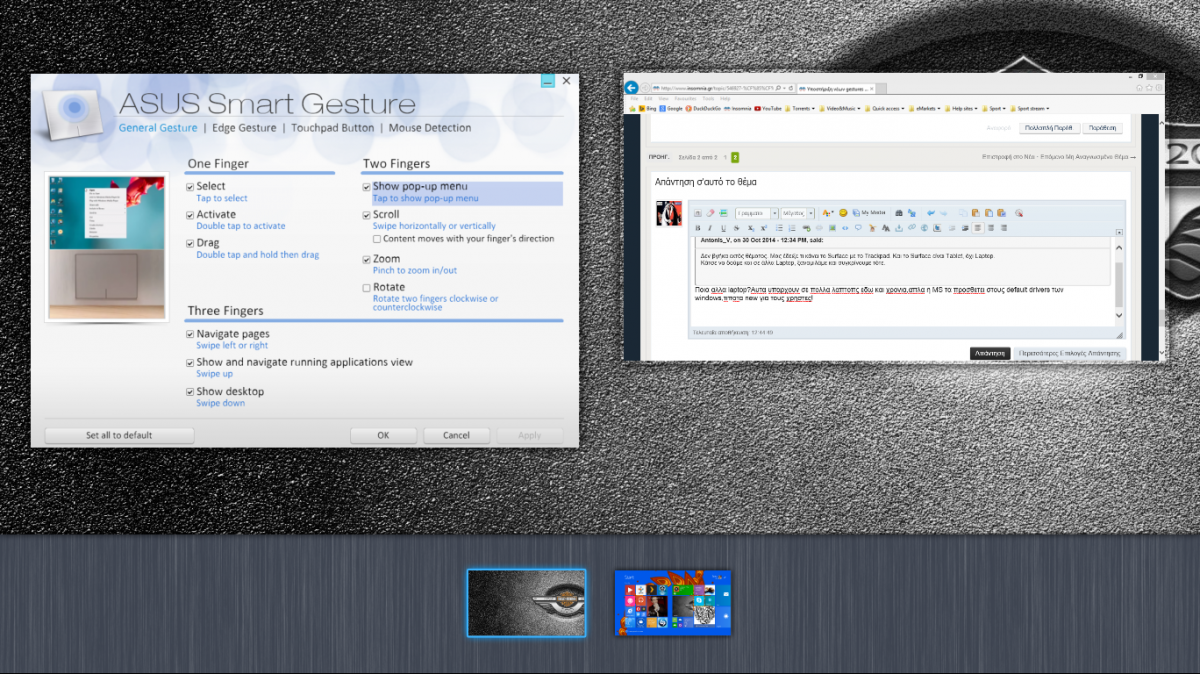
Task: Open Περισσότερες Επιλογές Απάντησης
Action: (1070, 353)
